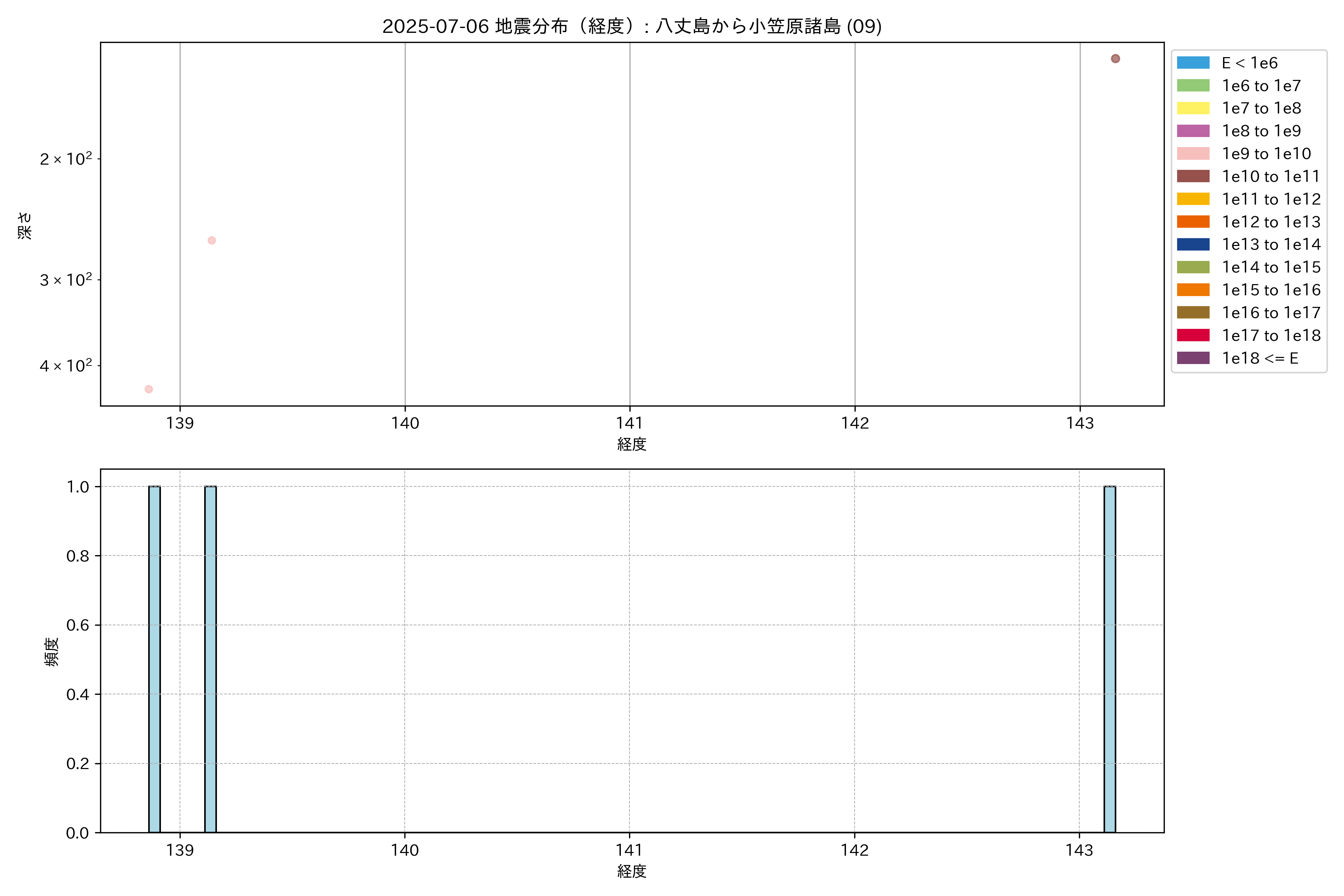1344x896 pixels.
Task: Click the 1e7 to 1e8 yellow swatch
Action: [x=1192, y=108]
